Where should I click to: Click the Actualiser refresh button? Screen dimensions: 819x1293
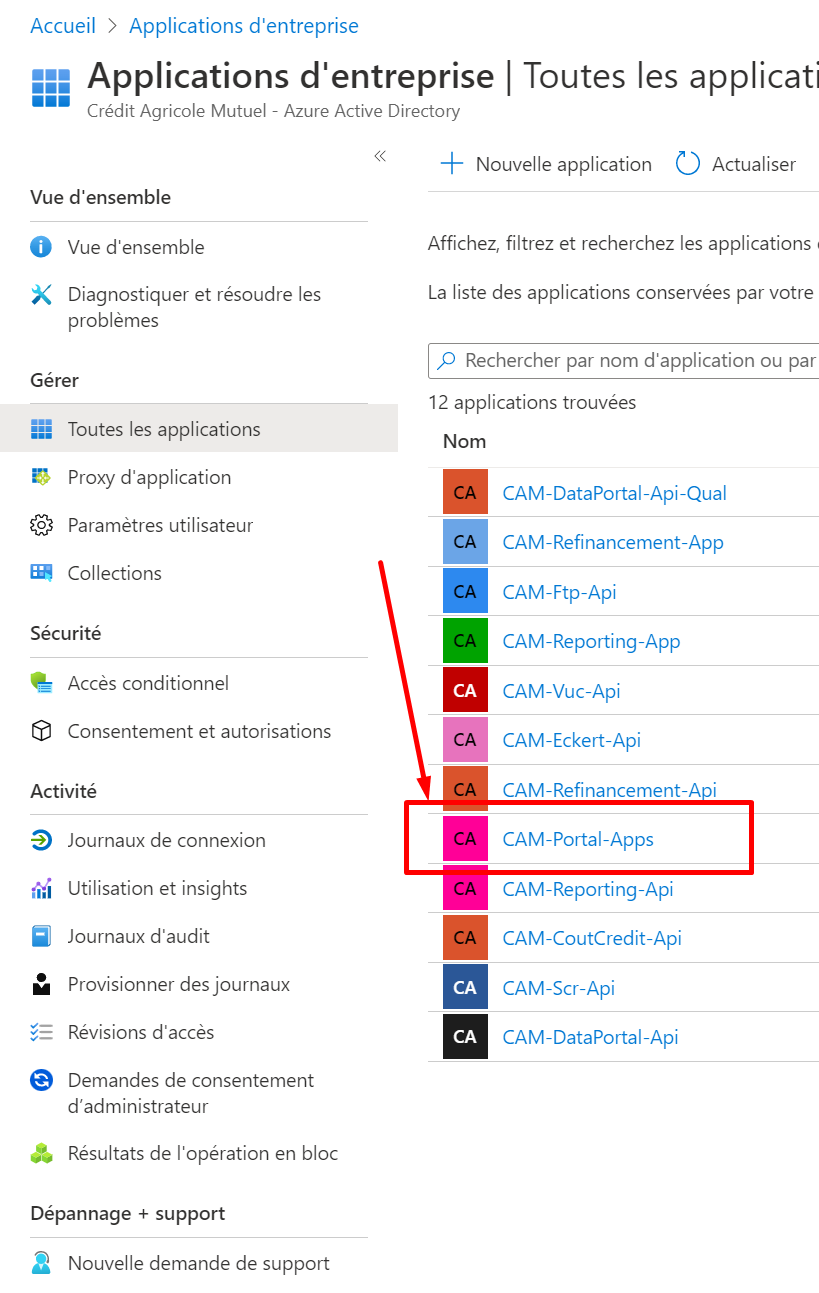(736, 164)
